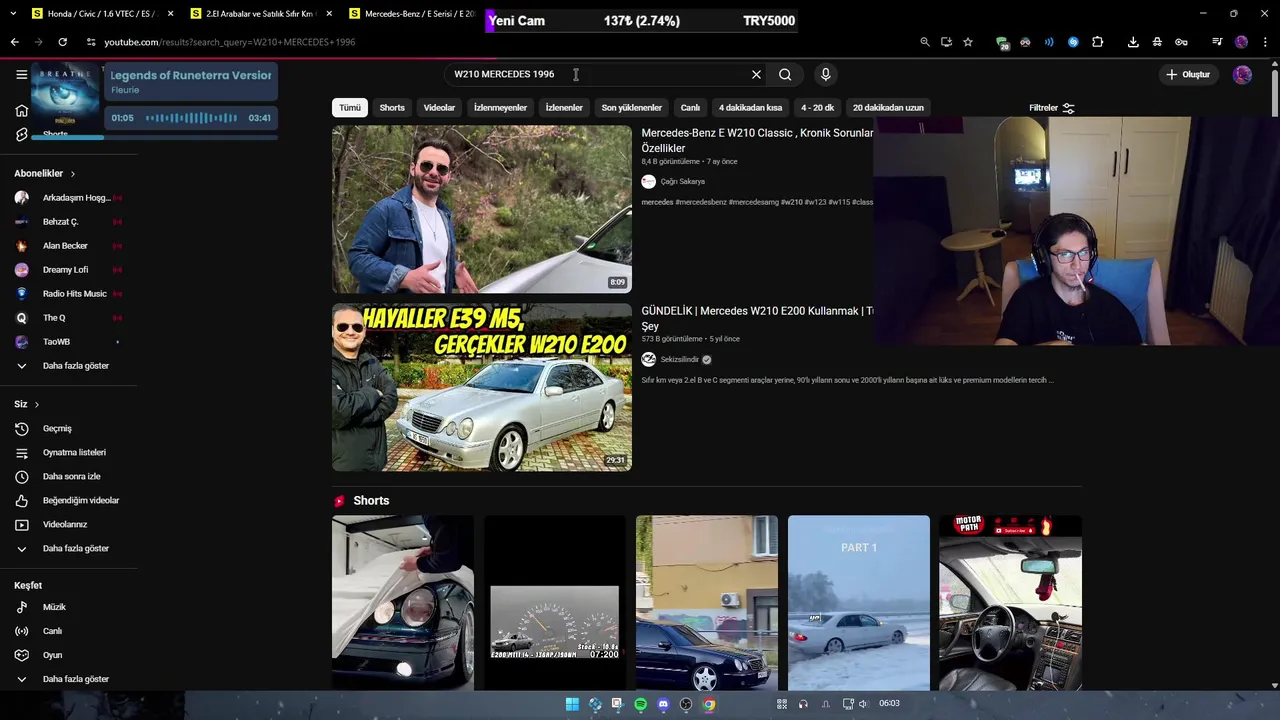Open the Siz section chevron
The image size is (1280, 720).
[36, 405]
